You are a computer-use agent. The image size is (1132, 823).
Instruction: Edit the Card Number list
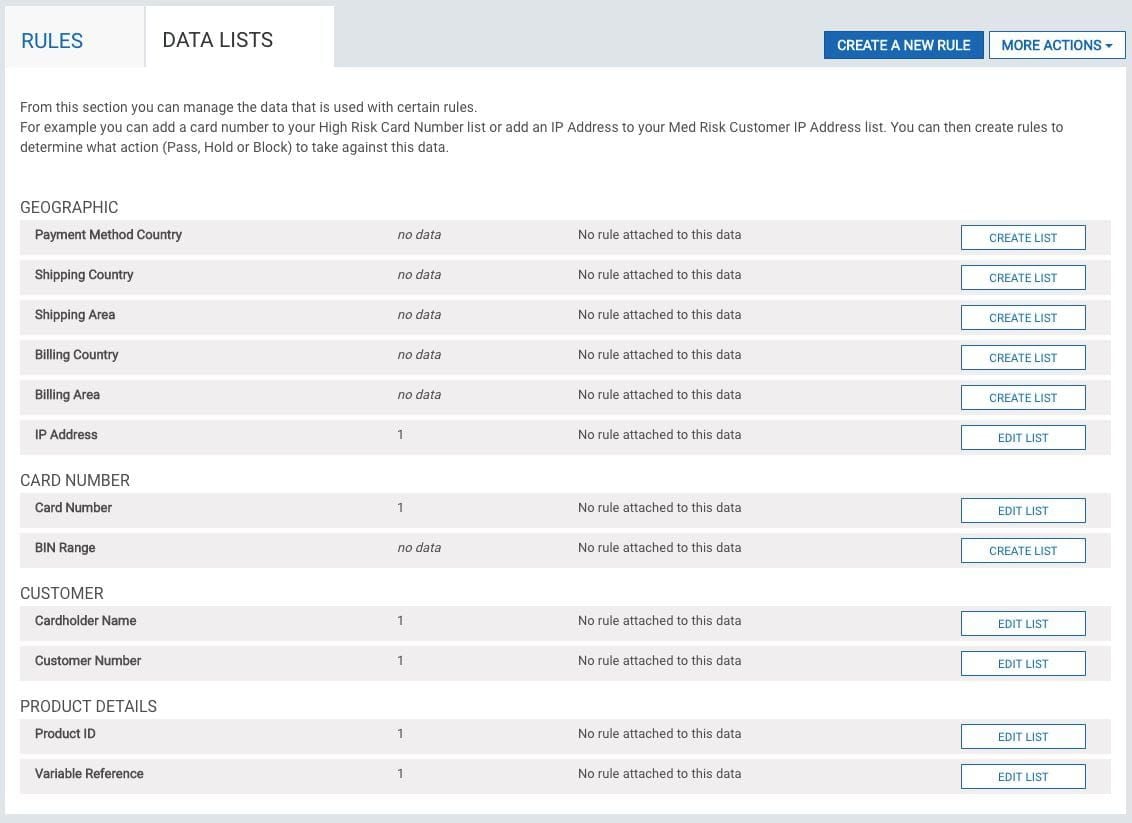(1022, 511)
